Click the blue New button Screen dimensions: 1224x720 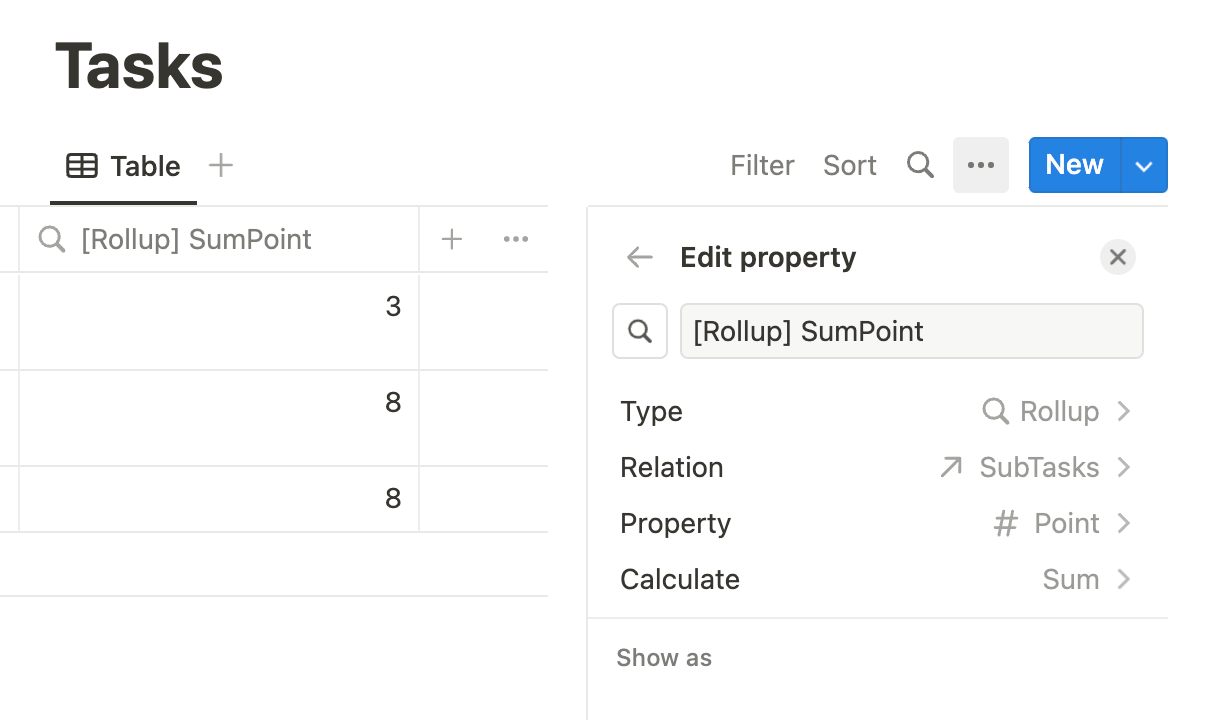(1074, 165)
